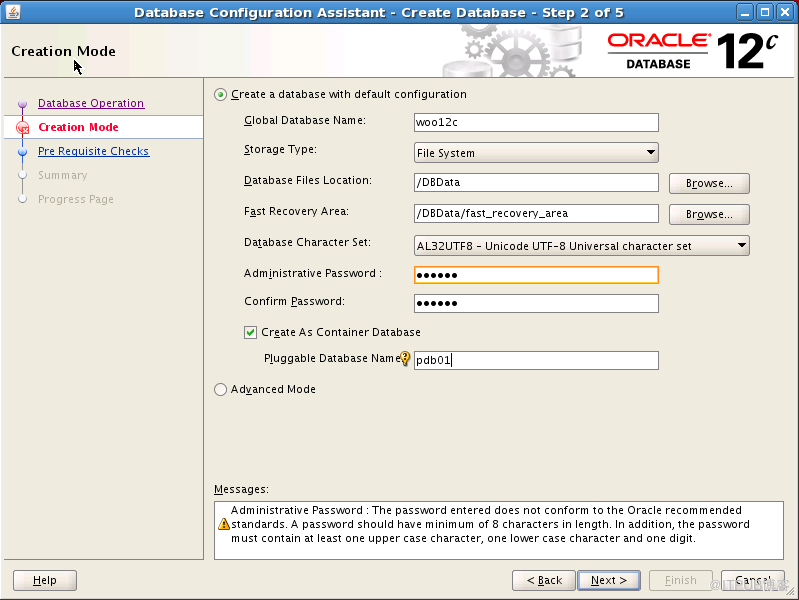Maximize the Database Configuration Assistant window
This screenshot has width=799, height=600.
point(764,12)
